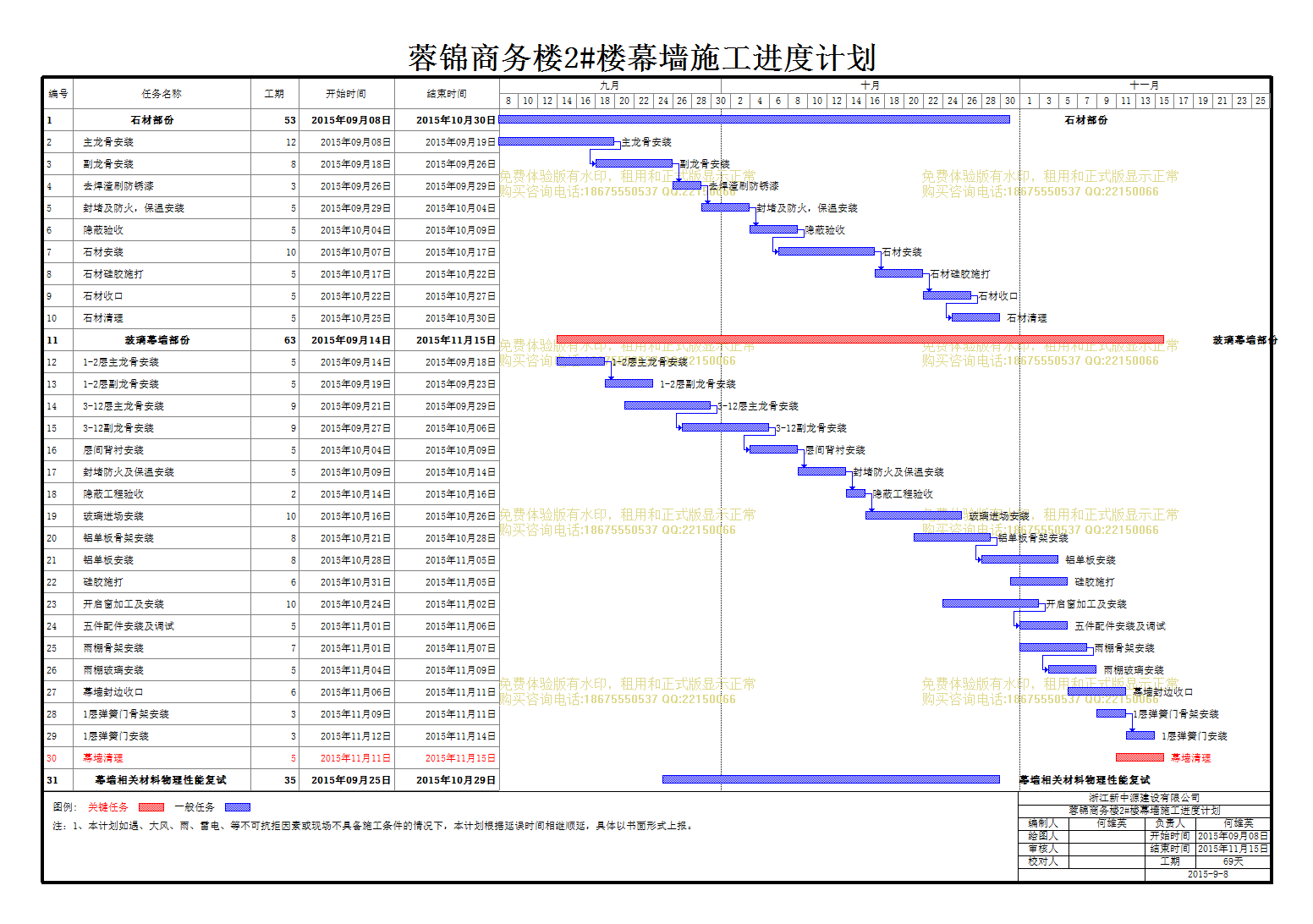This screenshot has height=924, width=1313.
Task: Click 去焊渣刷防锈漆 in the task name column
Action: (x=118, y=186)
